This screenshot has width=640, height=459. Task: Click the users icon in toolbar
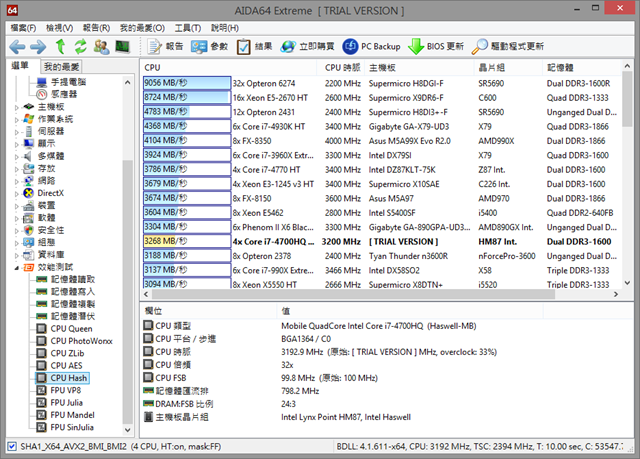tap(101, 47)
